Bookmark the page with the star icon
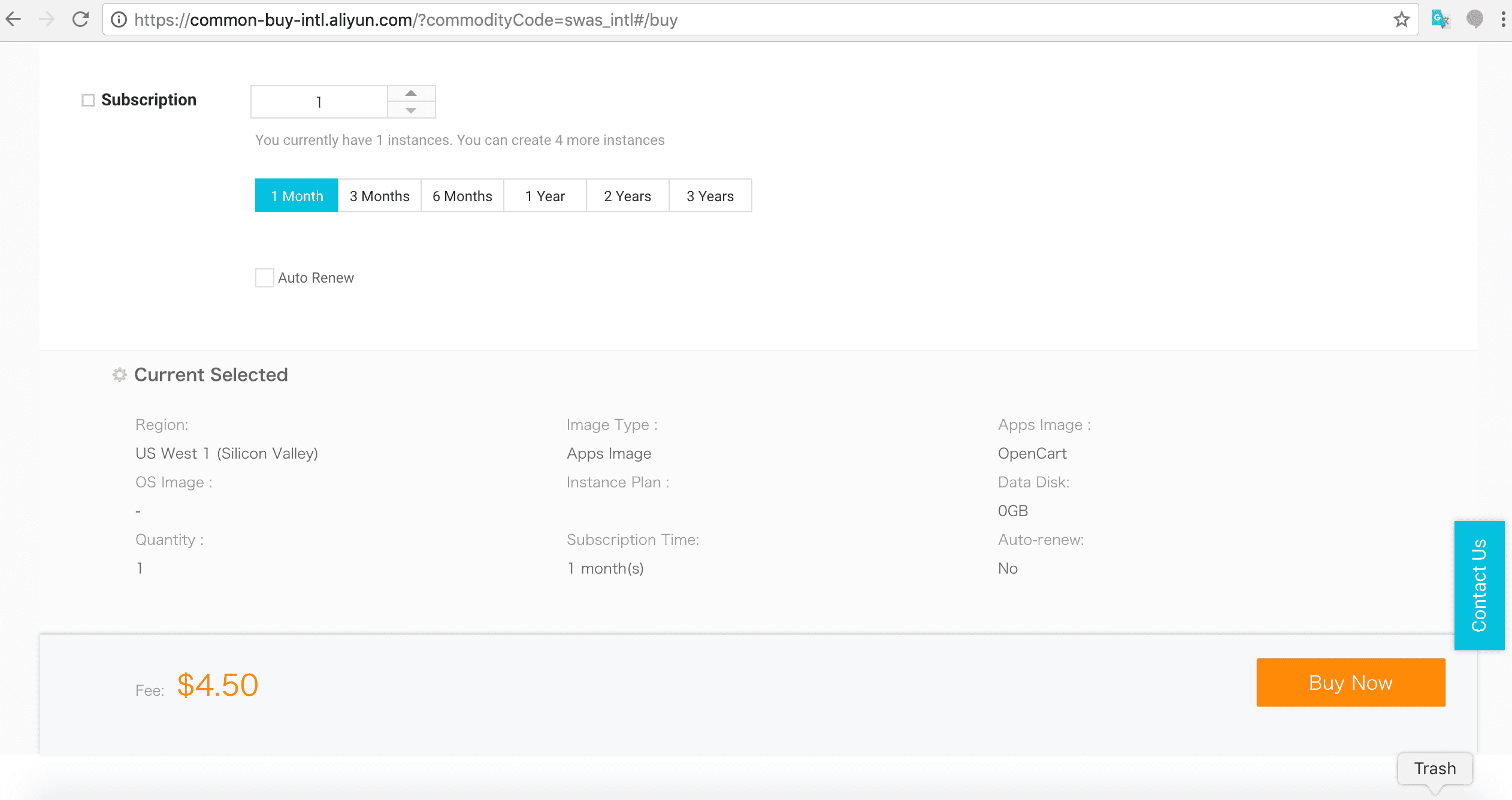The image size is (1512, 800). (x=1402, y=20)
